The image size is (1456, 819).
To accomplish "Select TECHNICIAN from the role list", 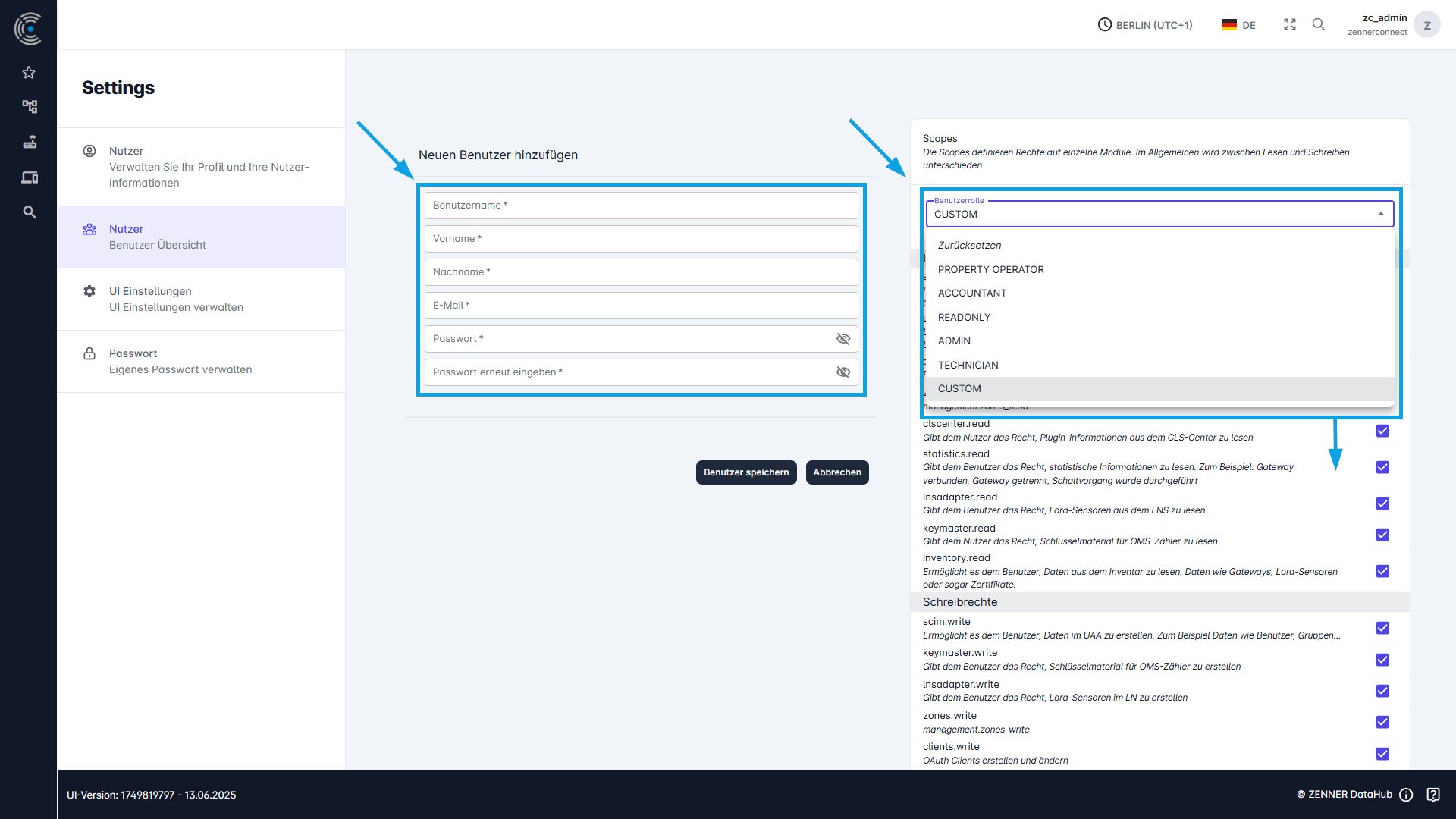I will click(968, 365).
